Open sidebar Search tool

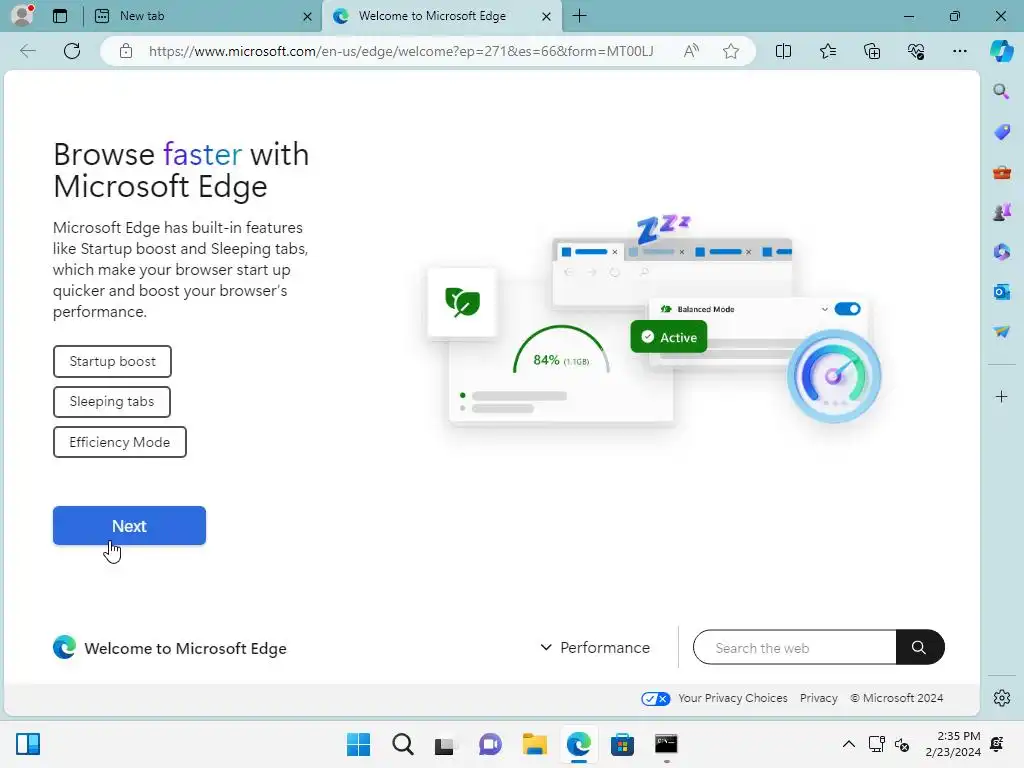[x=1001, y=91]
